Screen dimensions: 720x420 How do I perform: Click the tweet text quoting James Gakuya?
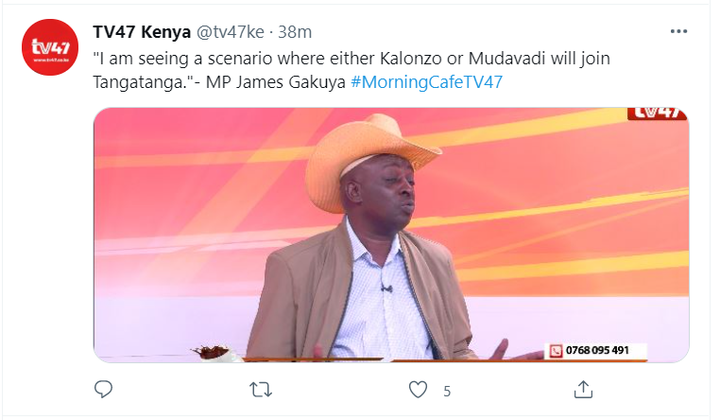[351, 70]
